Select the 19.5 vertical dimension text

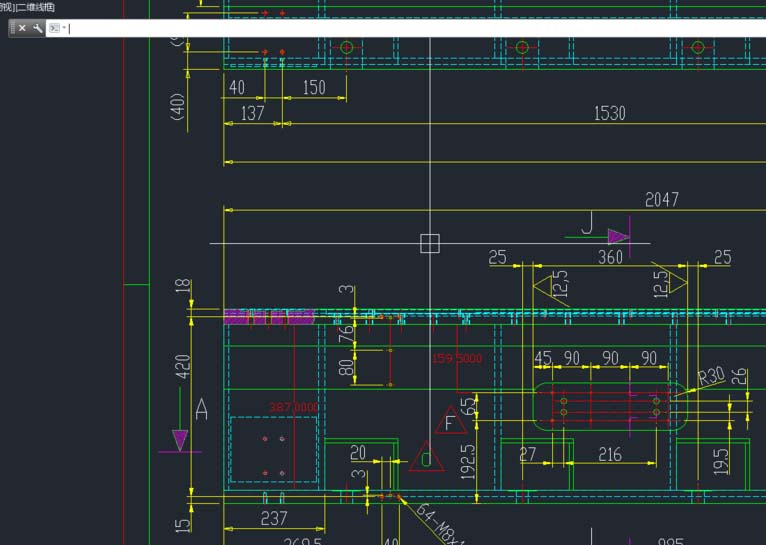pos(721,461)
